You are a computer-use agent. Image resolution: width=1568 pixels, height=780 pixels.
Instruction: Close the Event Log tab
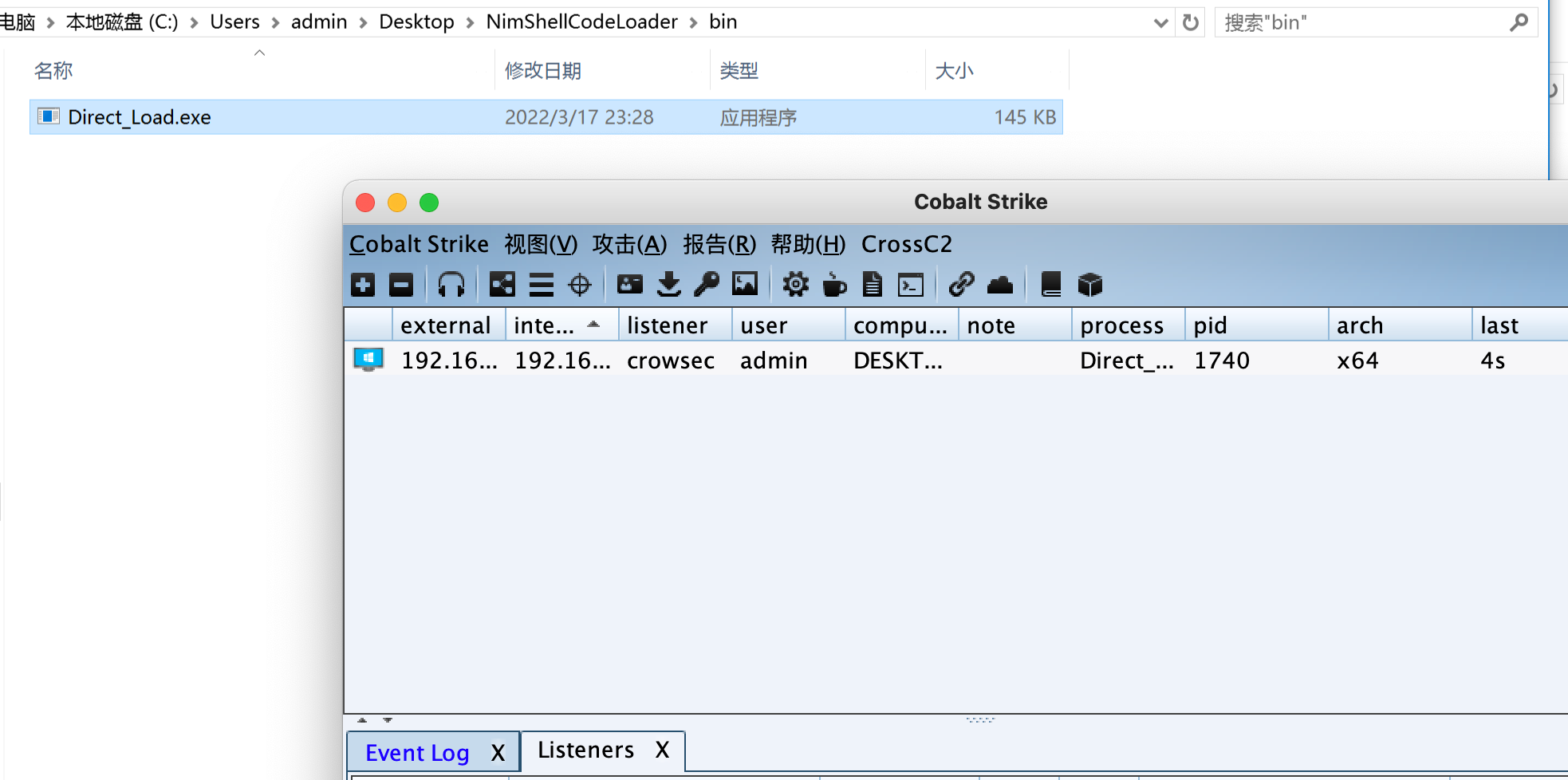pos(498,752)
